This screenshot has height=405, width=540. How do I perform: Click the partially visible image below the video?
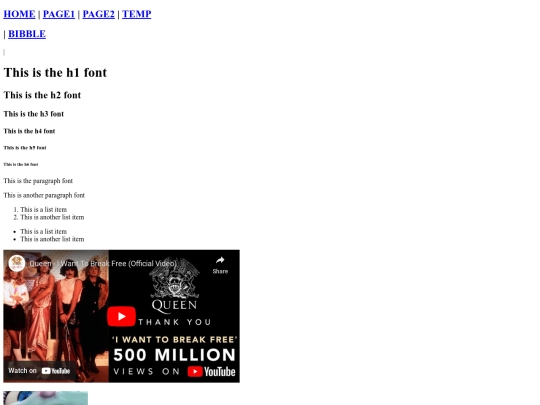pos(45,398)
